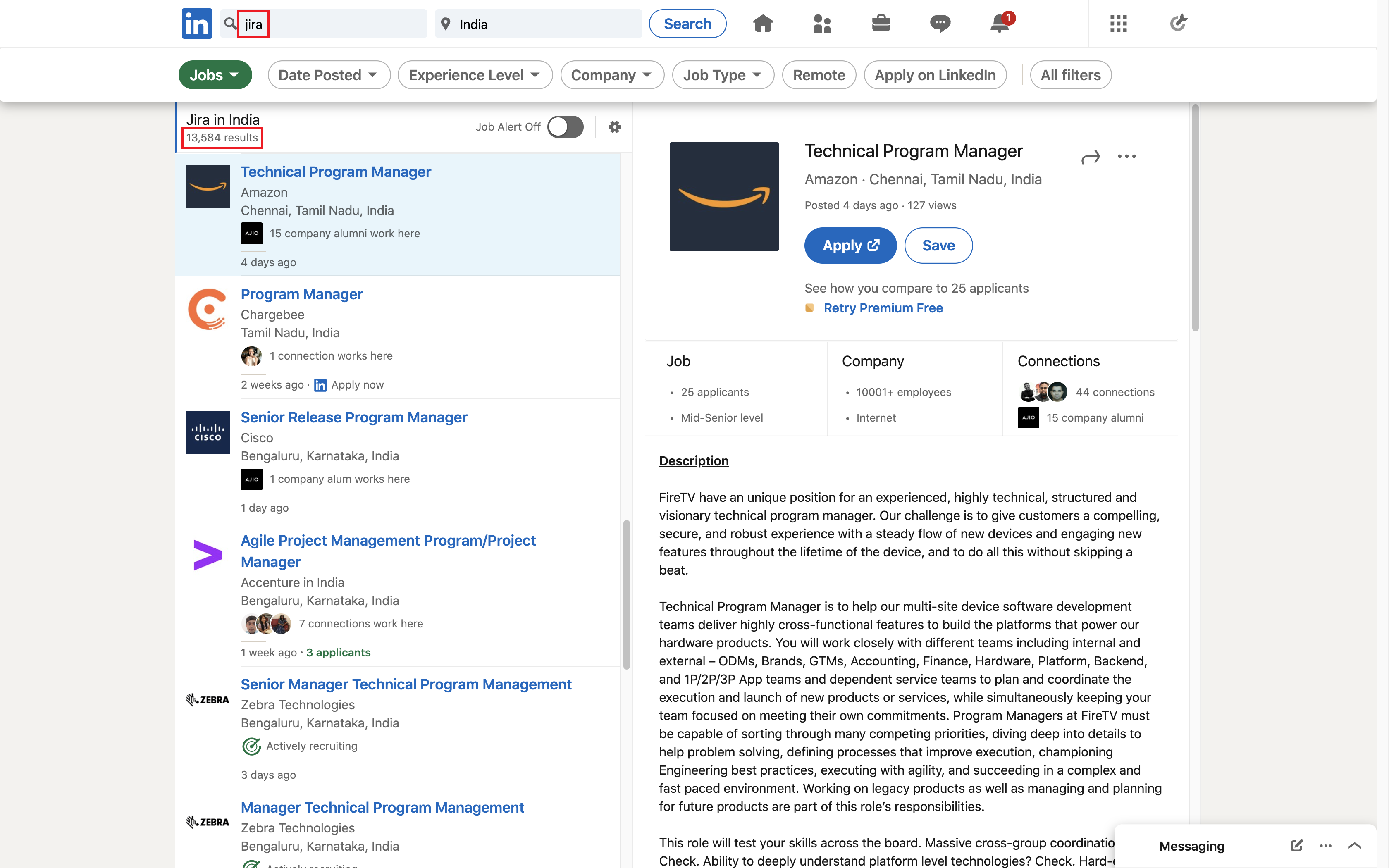The height and width of the screenshot is (868, 1389).
Task: Click the compose message icon in Messaging
Action: (1296, 845)
